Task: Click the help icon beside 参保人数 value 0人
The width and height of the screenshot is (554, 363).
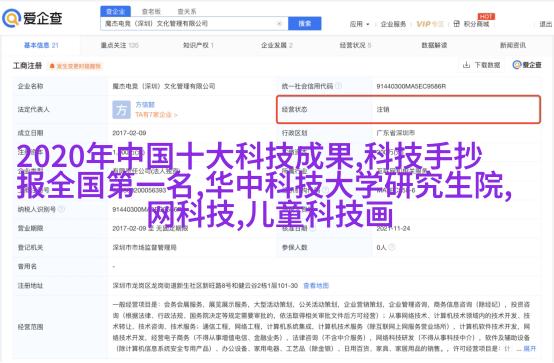Action: point(391,247)
